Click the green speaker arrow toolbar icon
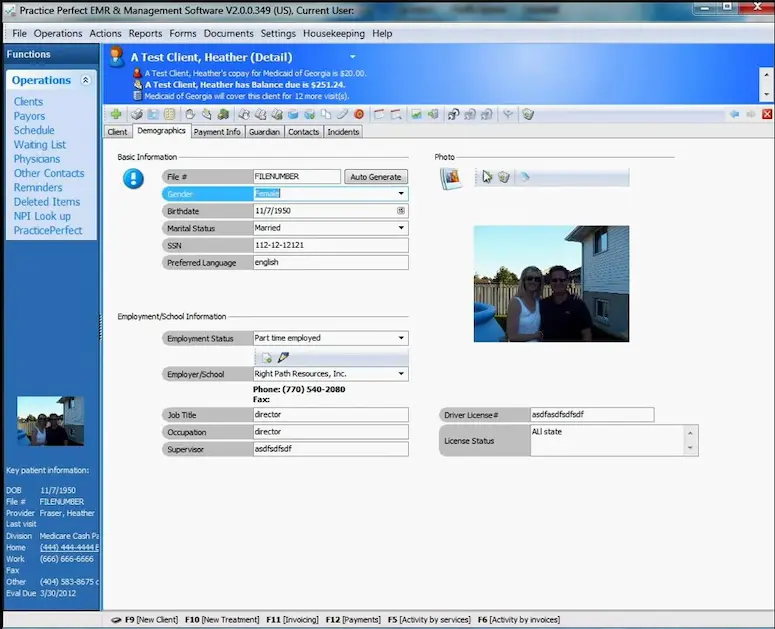The width and height of the screenshot is (775, 629). coord(433,115)
